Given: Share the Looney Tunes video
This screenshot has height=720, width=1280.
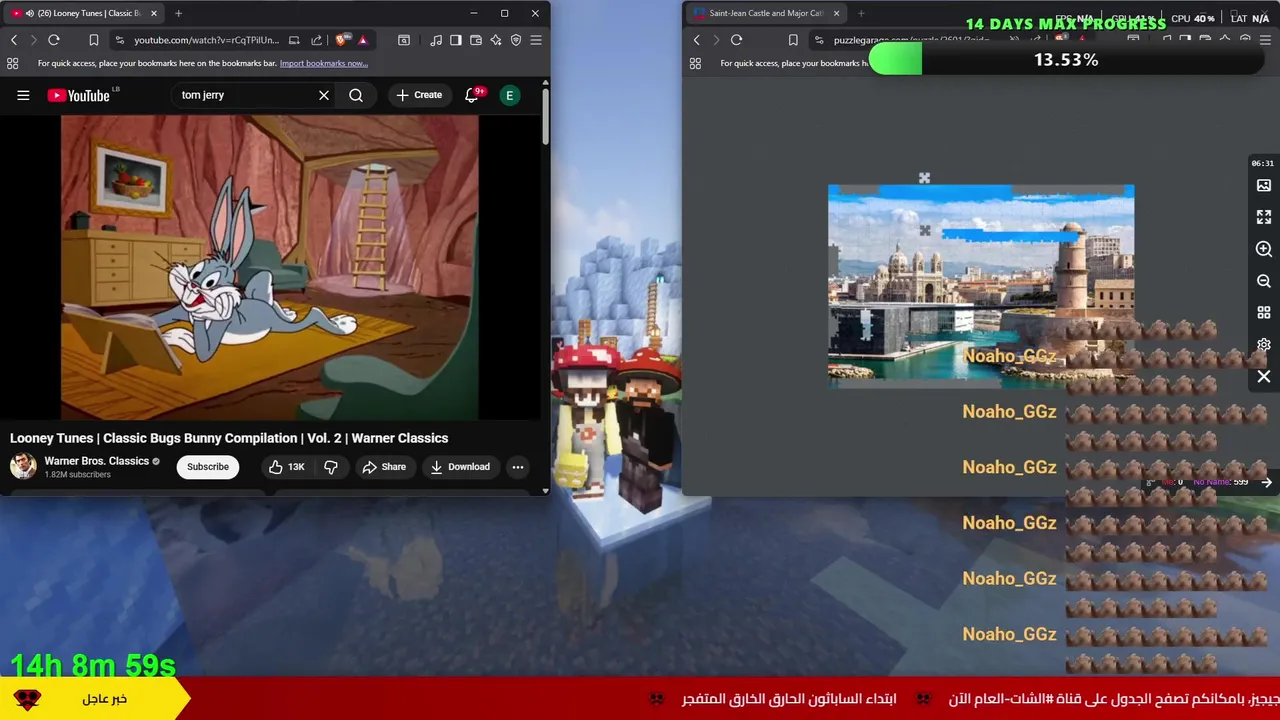Looking at the screenshot, I should pos(384,467).
